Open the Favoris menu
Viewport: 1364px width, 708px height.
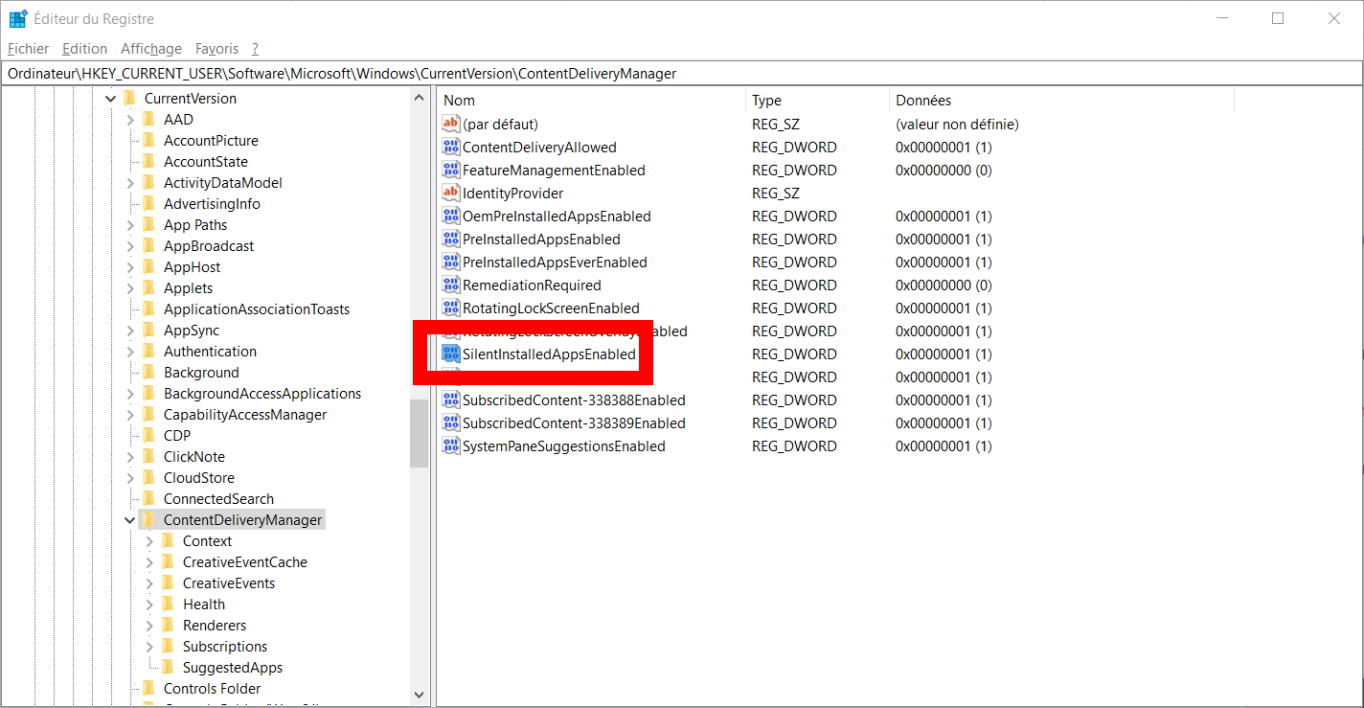pos(217,48)
